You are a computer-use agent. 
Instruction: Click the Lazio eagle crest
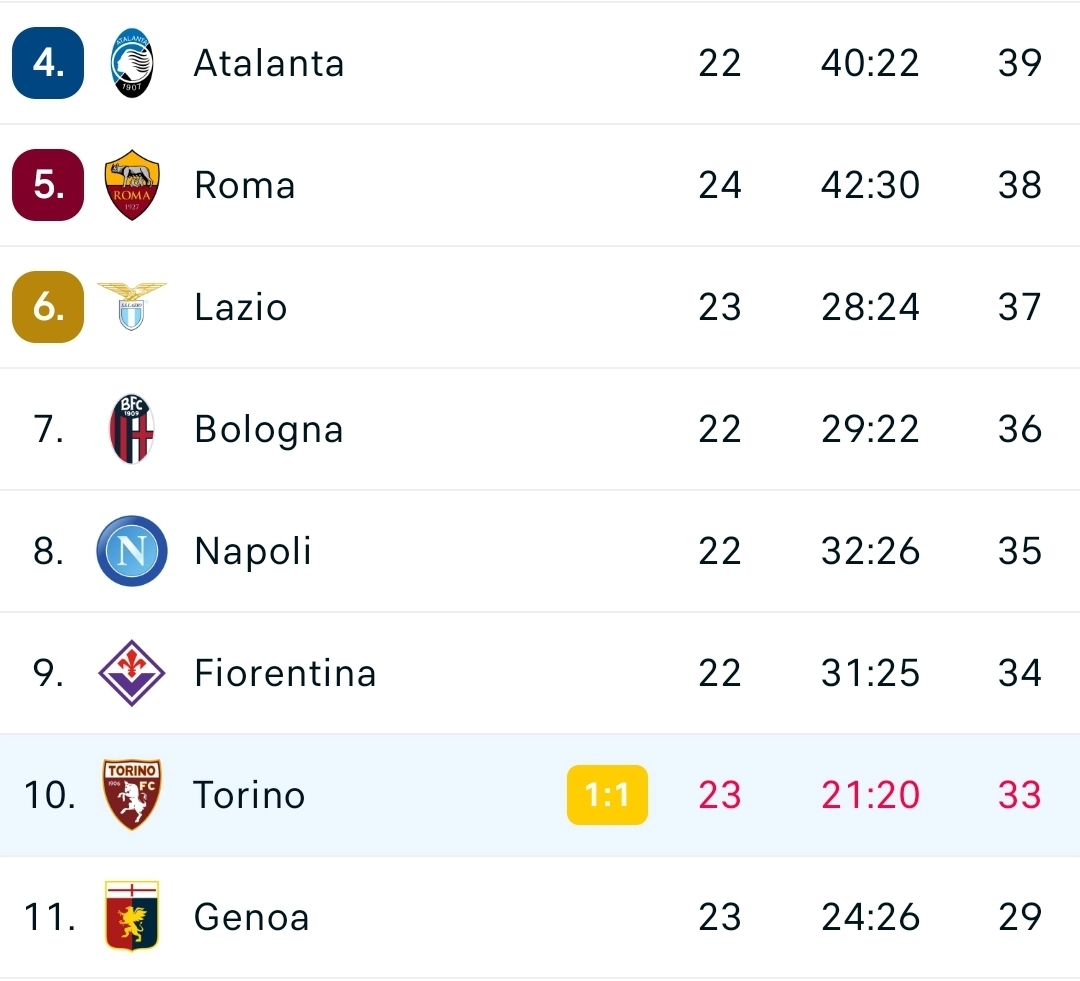131,307
